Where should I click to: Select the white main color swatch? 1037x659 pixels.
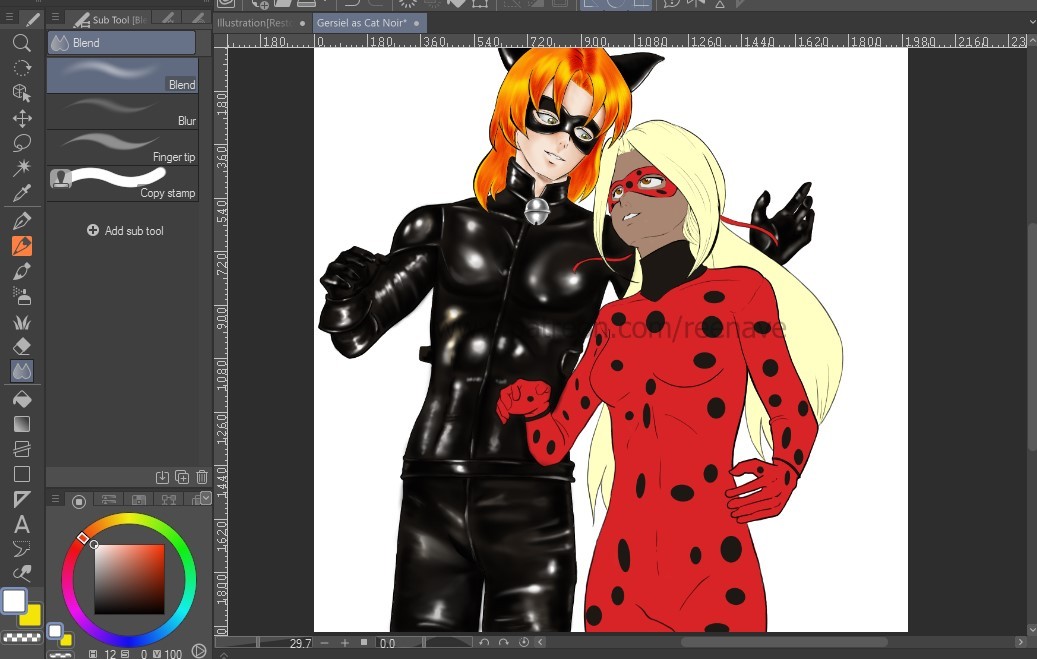[14, 601]
